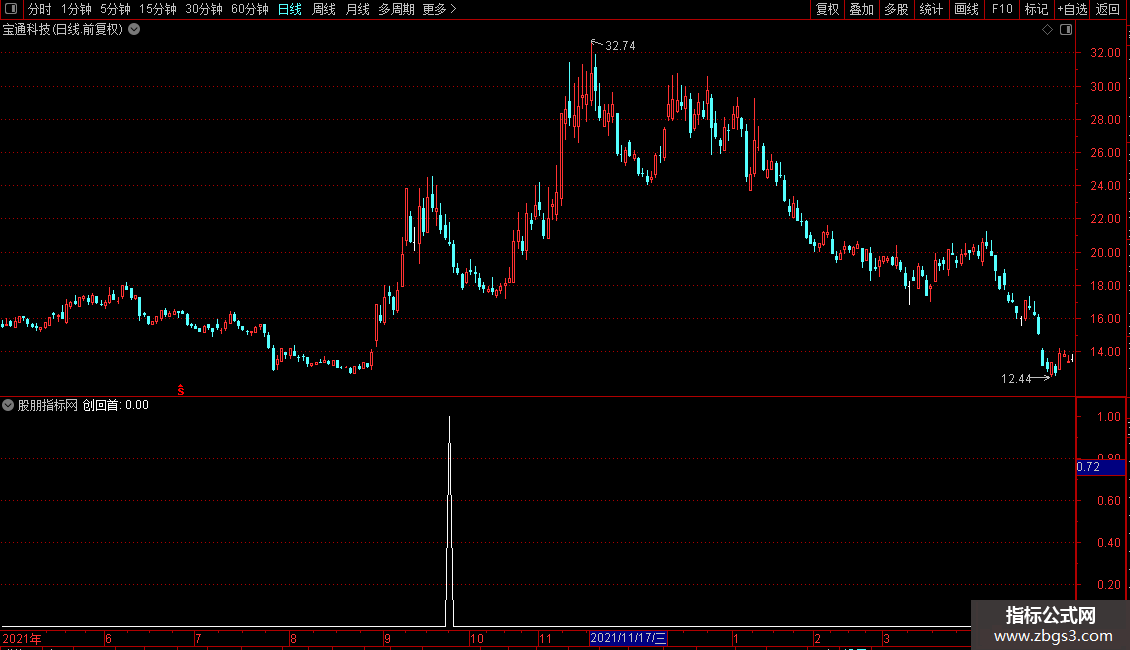This screenshot has width=1130, height=650.
Task: Toggle the right side panel icon
Action: [x=1066, y=30]
